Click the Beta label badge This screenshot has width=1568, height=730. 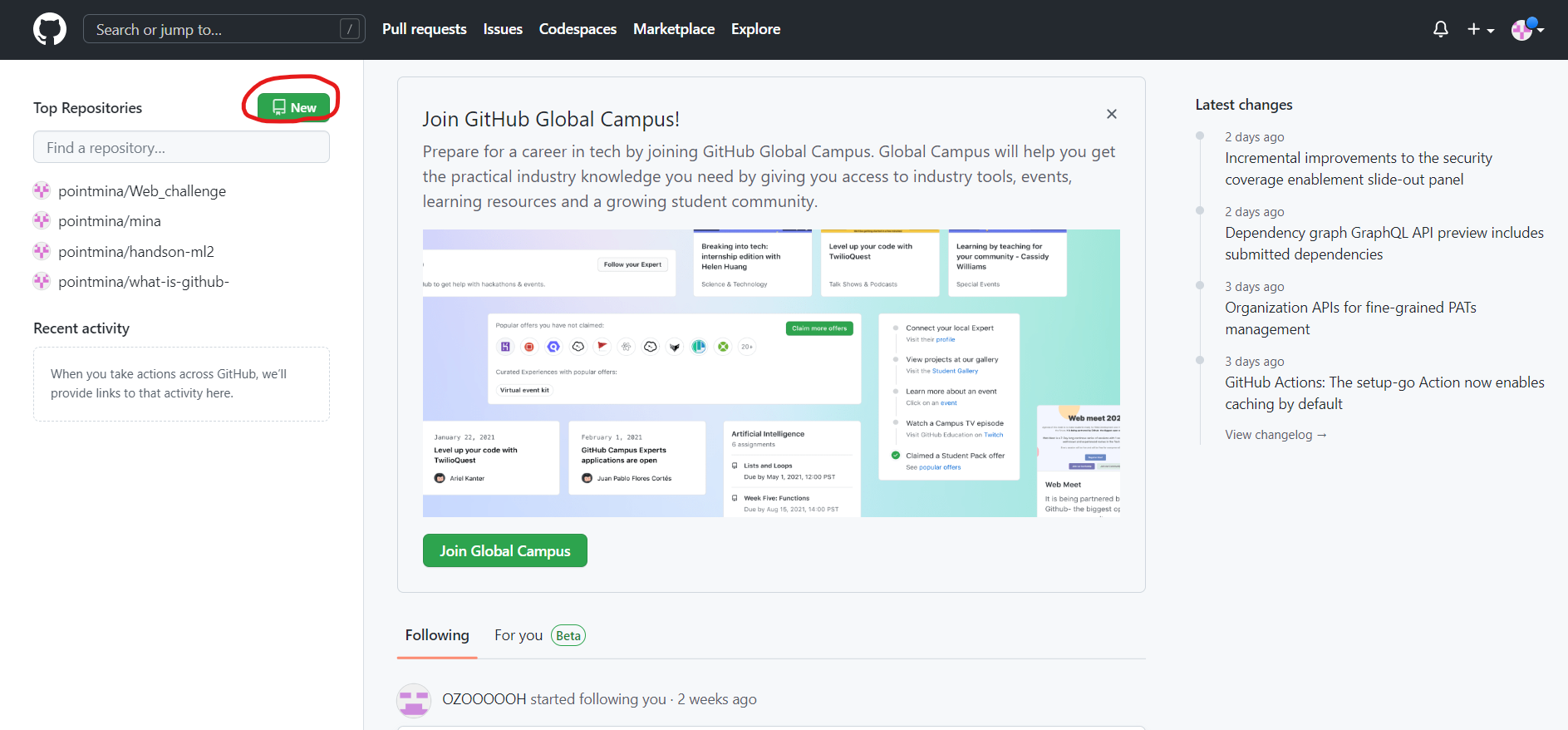(568, 635)
